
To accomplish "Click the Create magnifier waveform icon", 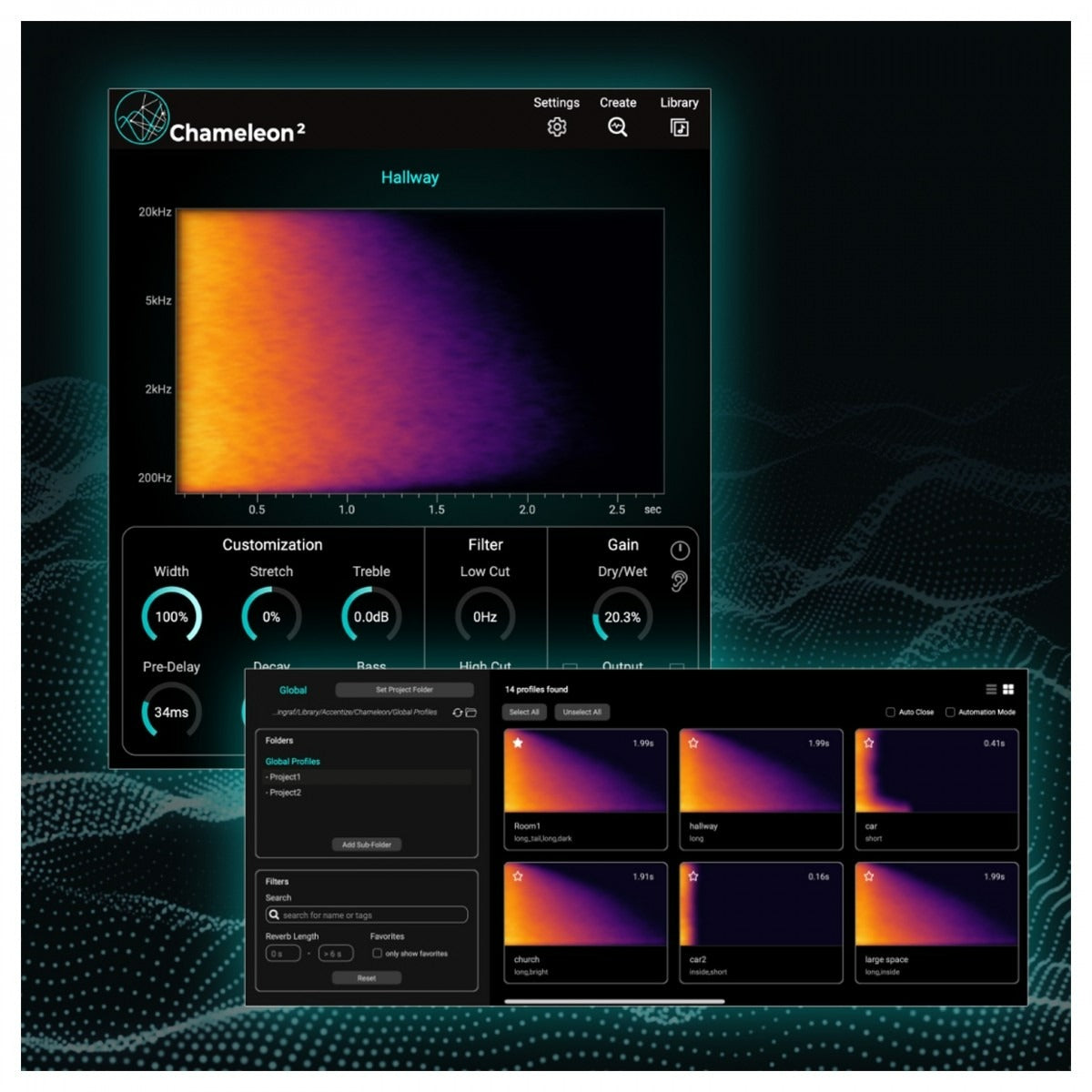I will 618,127.
